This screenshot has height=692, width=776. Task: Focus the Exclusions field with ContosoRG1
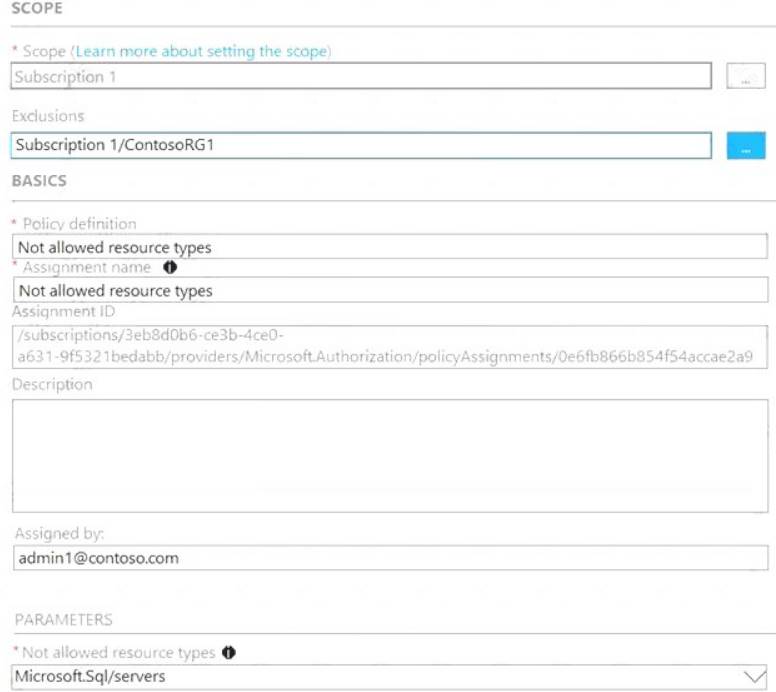click(x=360, y=146)
